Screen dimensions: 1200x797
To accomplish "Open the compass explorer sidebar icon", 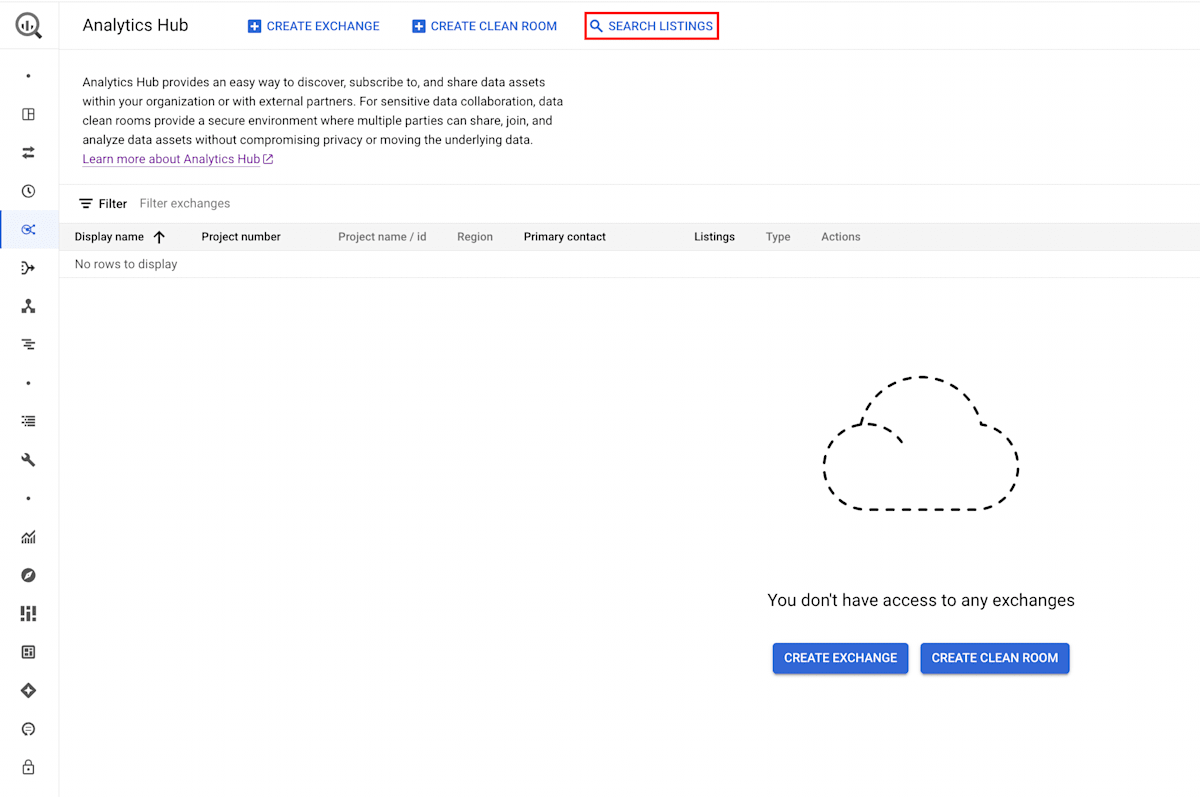I will (x=28, y=575).
